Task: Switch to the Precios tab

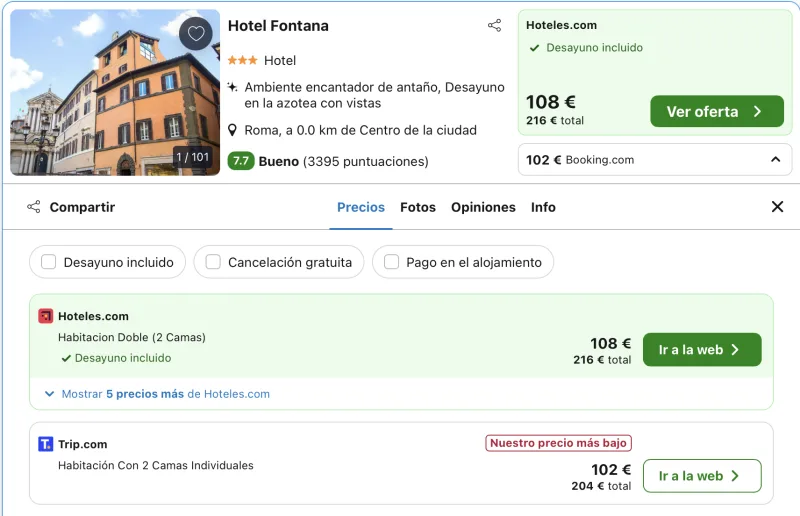Action: [x=361, y=207]
